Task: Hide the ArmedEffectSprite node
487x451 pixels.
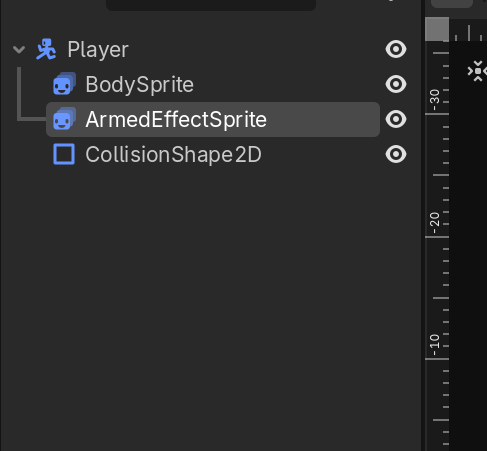Action: [396, 119]
